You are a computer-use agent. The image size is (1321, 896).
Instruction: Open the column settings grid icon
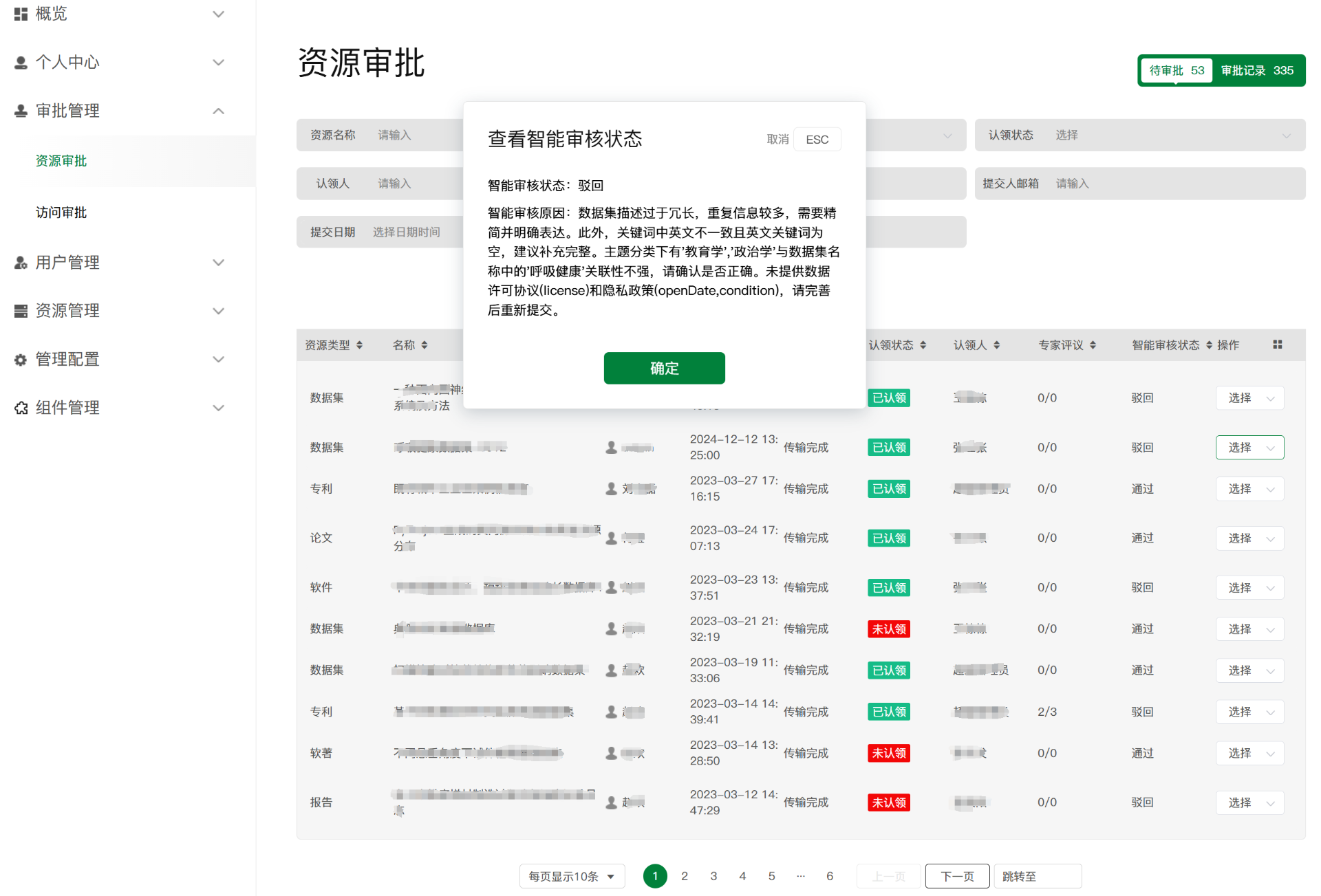click(1277, 345)
